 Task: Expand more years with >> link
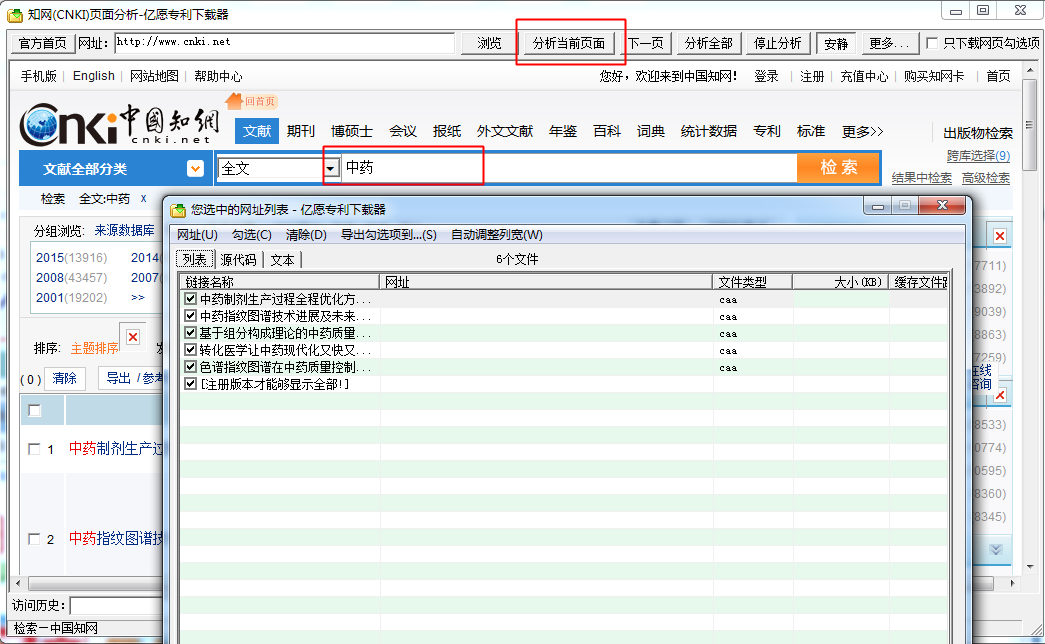(137, 297)
